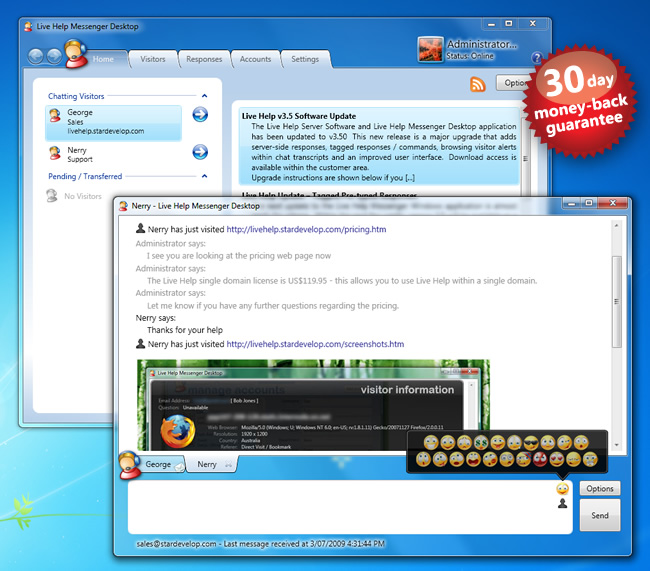Click scroll-down arrow of chat transcript
This screenshot has height=571, width=650.
click(x=616, y=445)
